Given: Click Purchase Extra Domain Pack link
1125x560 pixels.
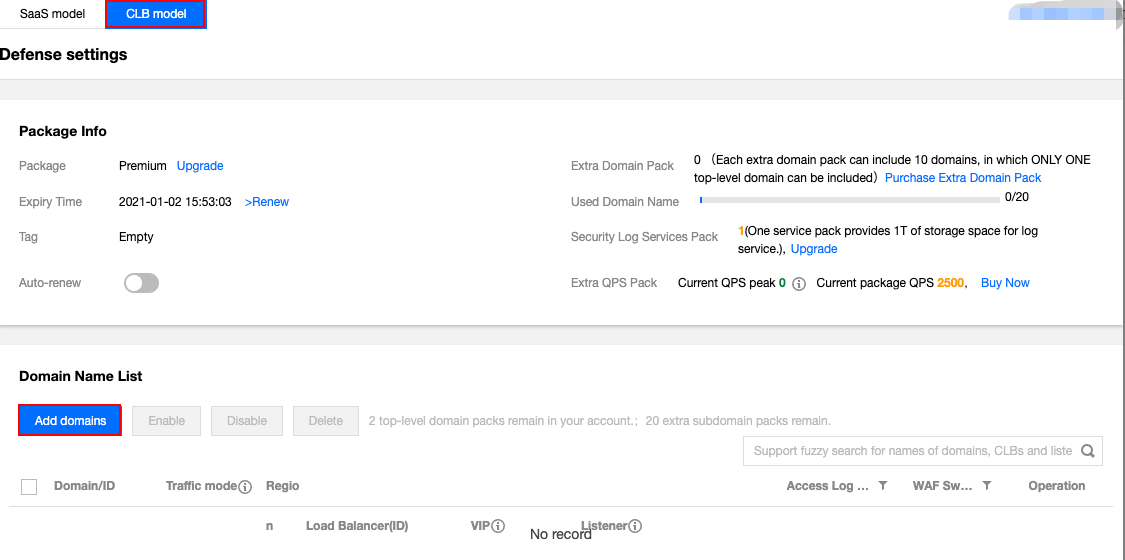Looking at the screenshot, I should [963, 178].
